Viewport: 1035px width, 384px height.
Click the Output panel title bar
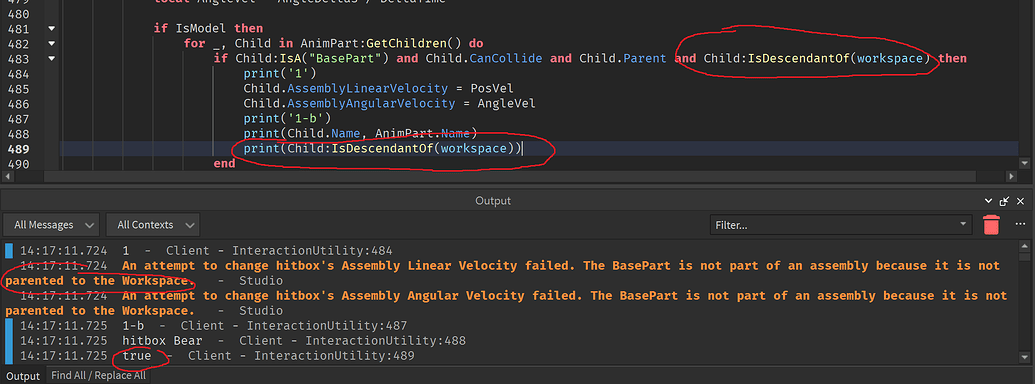492,201
